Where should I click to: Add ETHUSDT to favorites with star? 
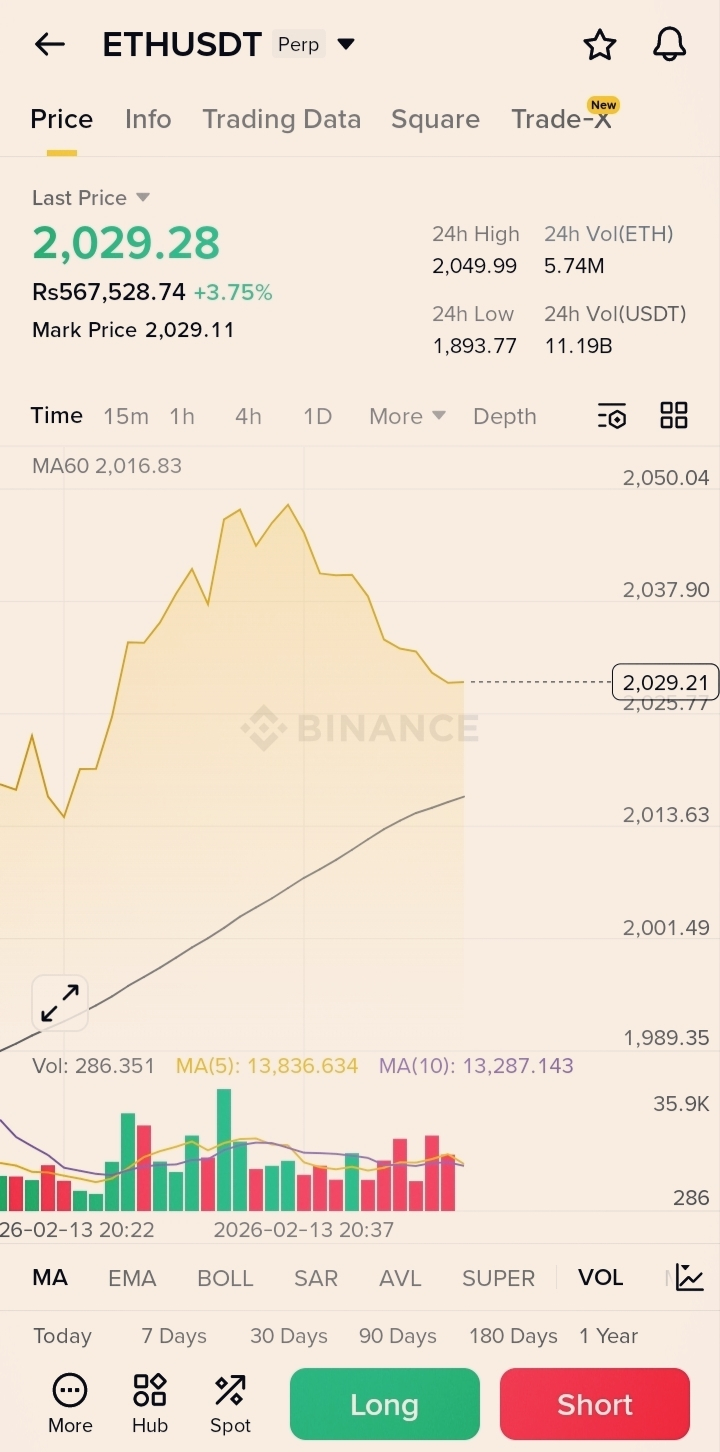(x=599, y=44)
